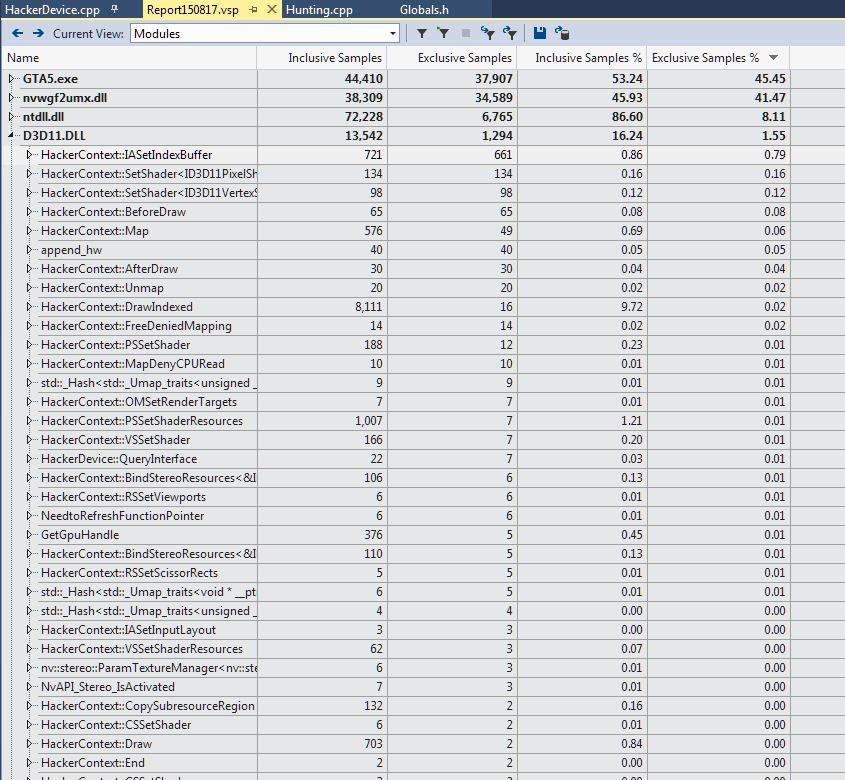Screen dimensions: 845x780
Task: Toggle pin on Report150817.vsp tab
Action: pyautogui.click(x=254, y=9)
